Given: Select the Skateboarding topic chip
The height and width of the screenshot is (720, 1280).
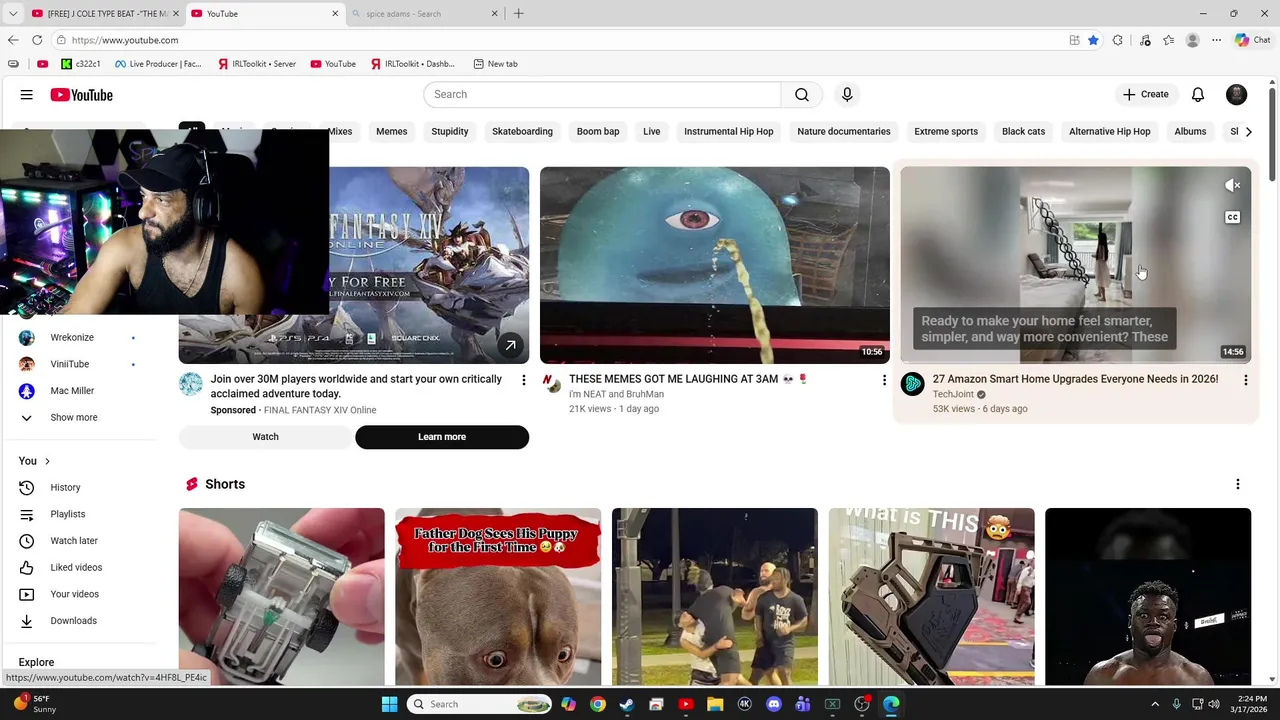Looking at the screenshot, I should [x=522, y=131].
